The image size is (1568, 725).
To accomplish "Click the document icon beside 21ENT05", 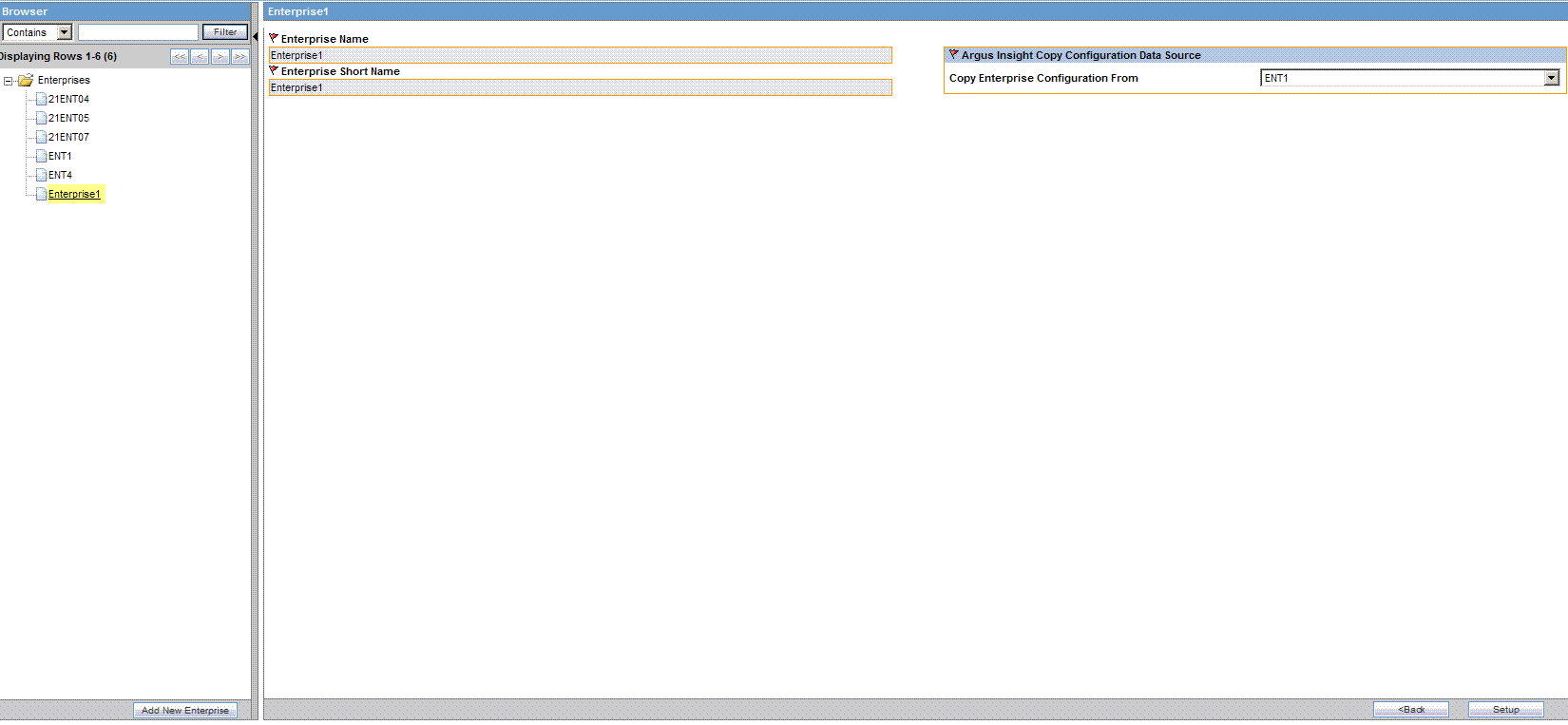I will click(41, 118).
